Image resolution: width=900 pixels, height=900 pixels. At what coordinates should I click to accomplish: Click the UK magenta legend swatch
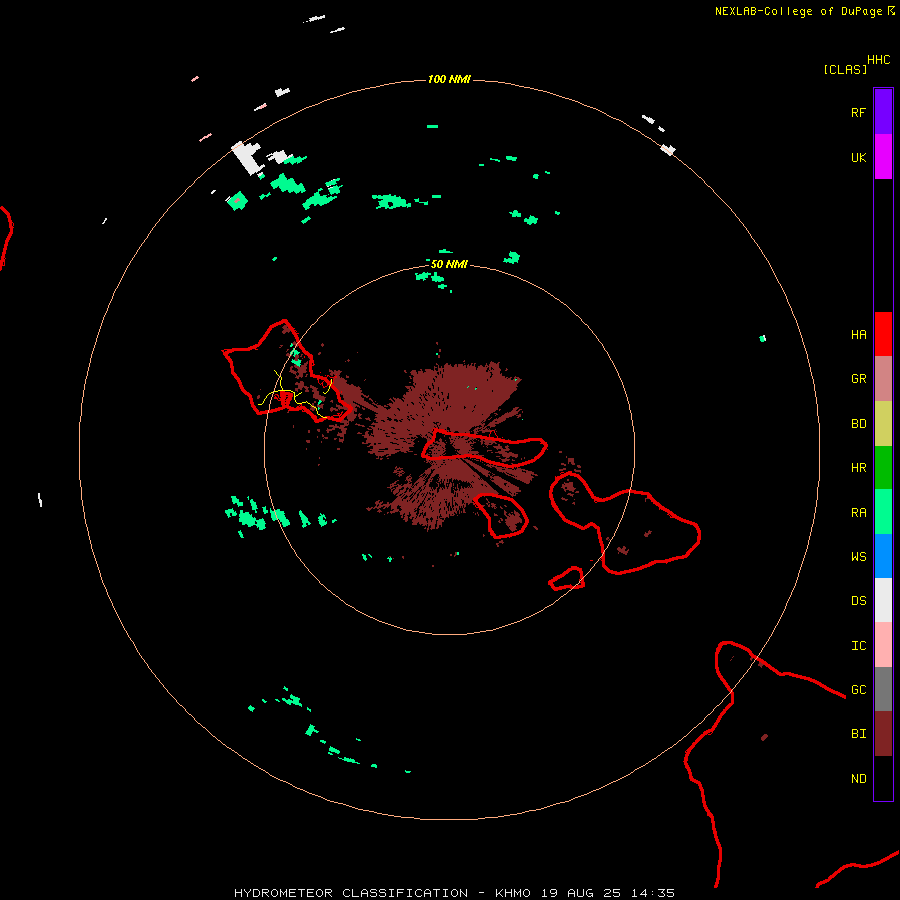click(883, 157)
